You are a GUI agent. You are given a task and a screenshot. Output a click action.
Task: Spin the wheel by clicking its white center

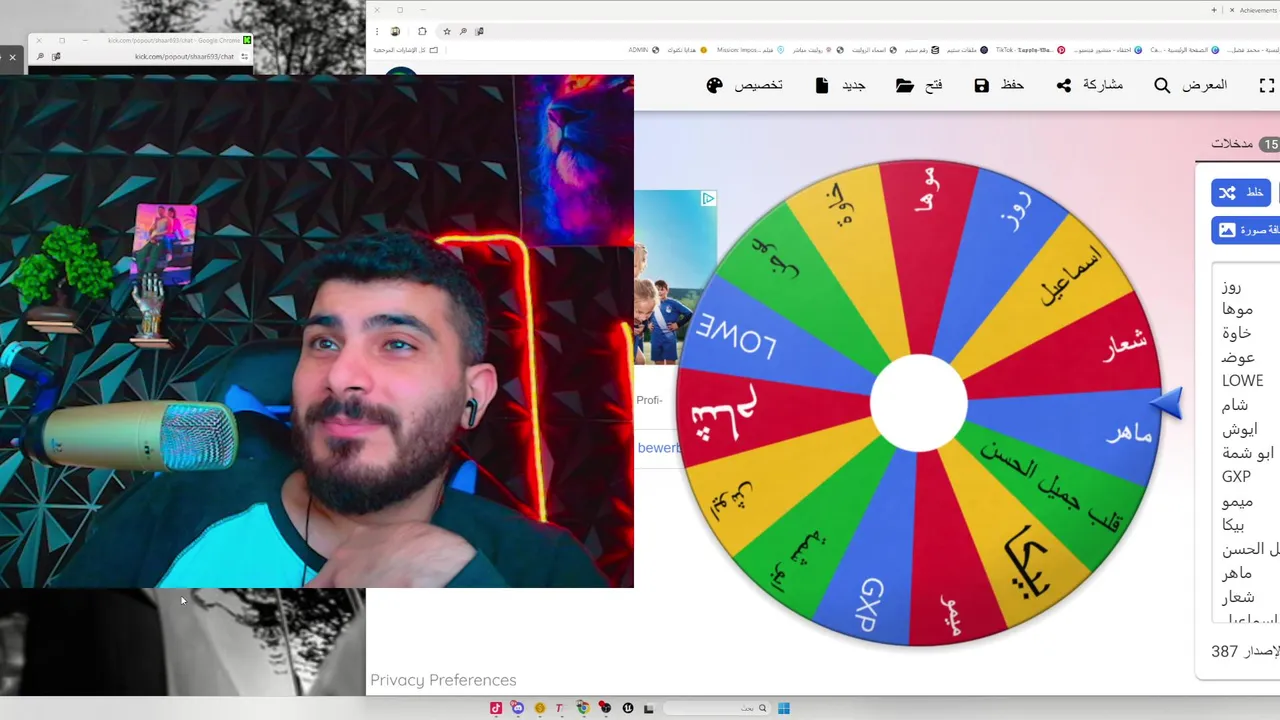(x=919, y=403)
